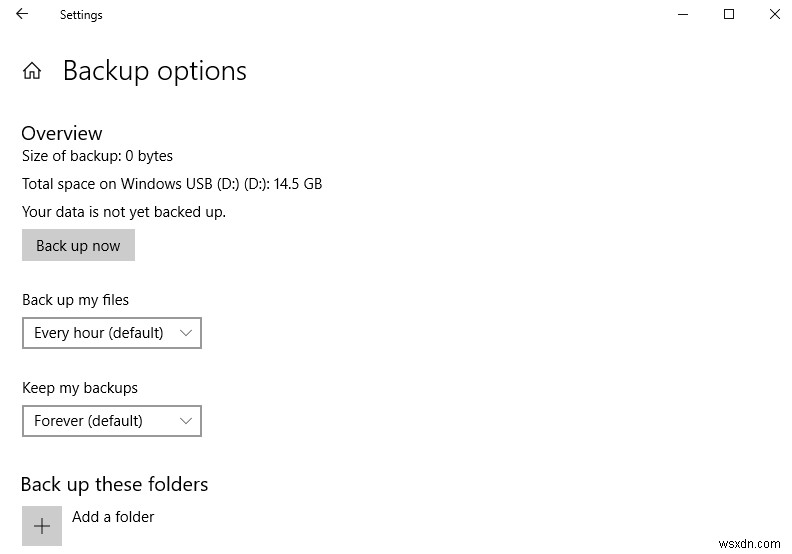Click the Total space on Windows USB line
792x554 pixels.
[172, 184]
